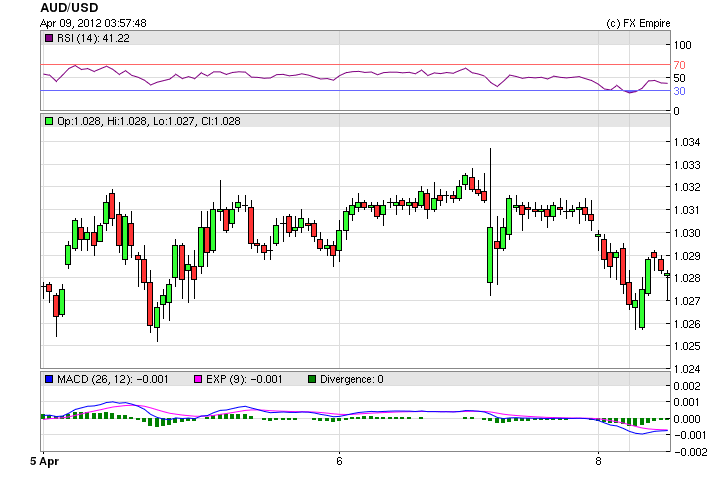Click the 1.024 price axis label
This screenshot has height=487, width=710.
(x=687, y=369)
